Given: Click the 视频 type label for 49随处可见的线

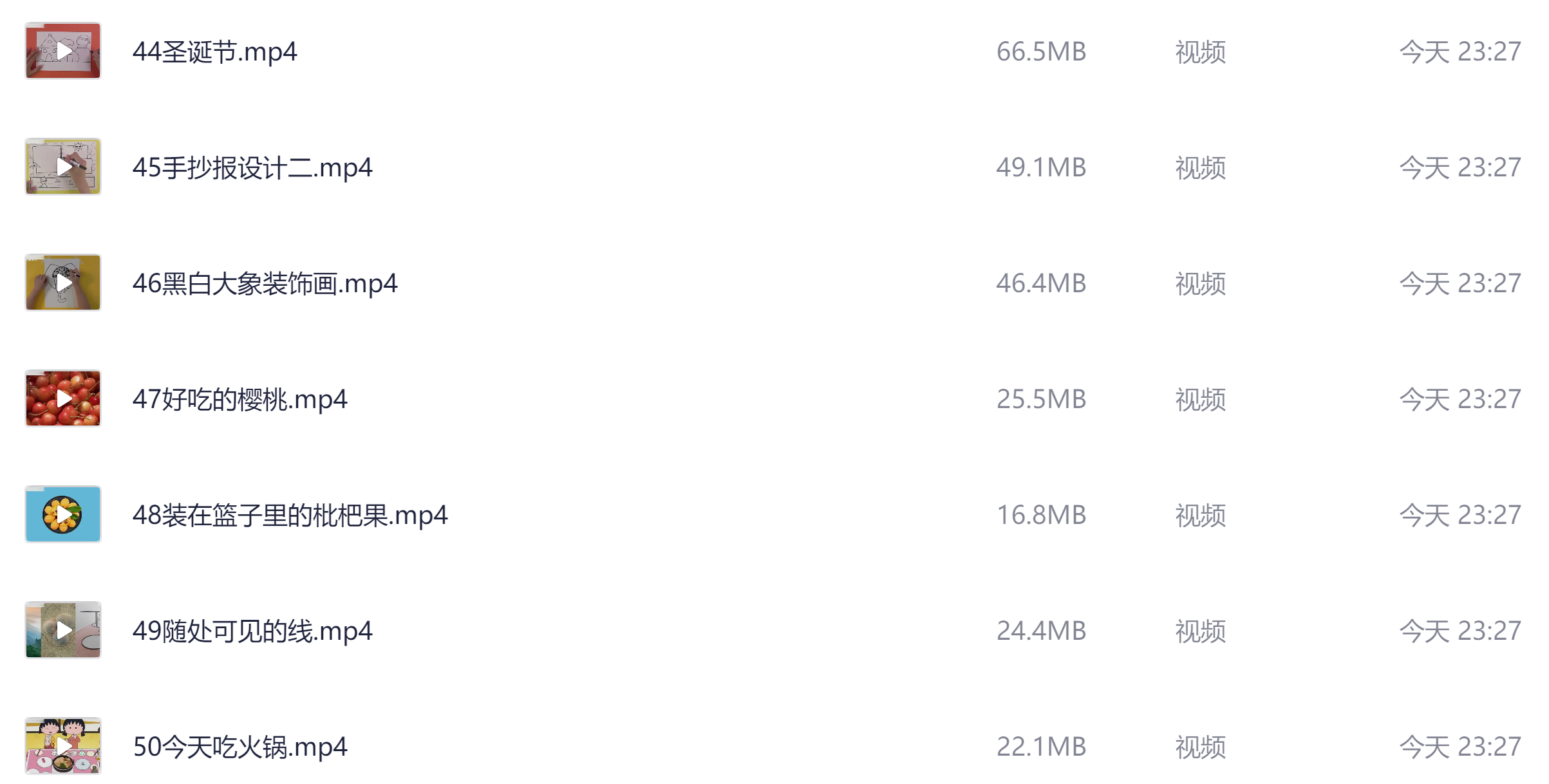Looking at the screenshot, I should (x=1200, y=631).
